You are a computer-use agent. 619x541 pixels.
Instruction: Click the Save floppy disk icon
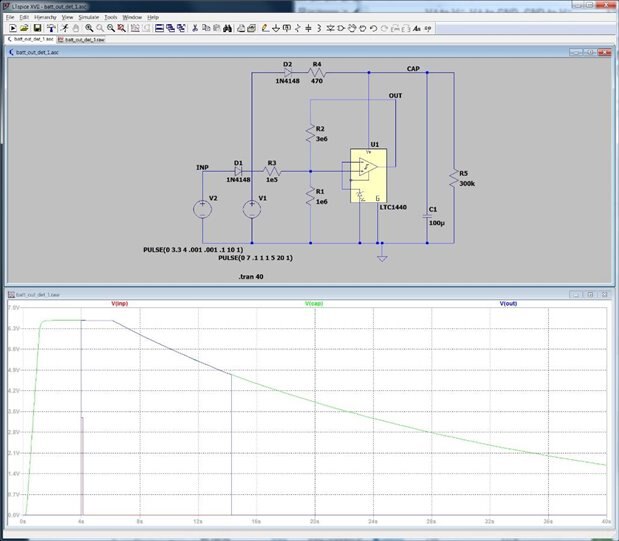coord(37,28)
